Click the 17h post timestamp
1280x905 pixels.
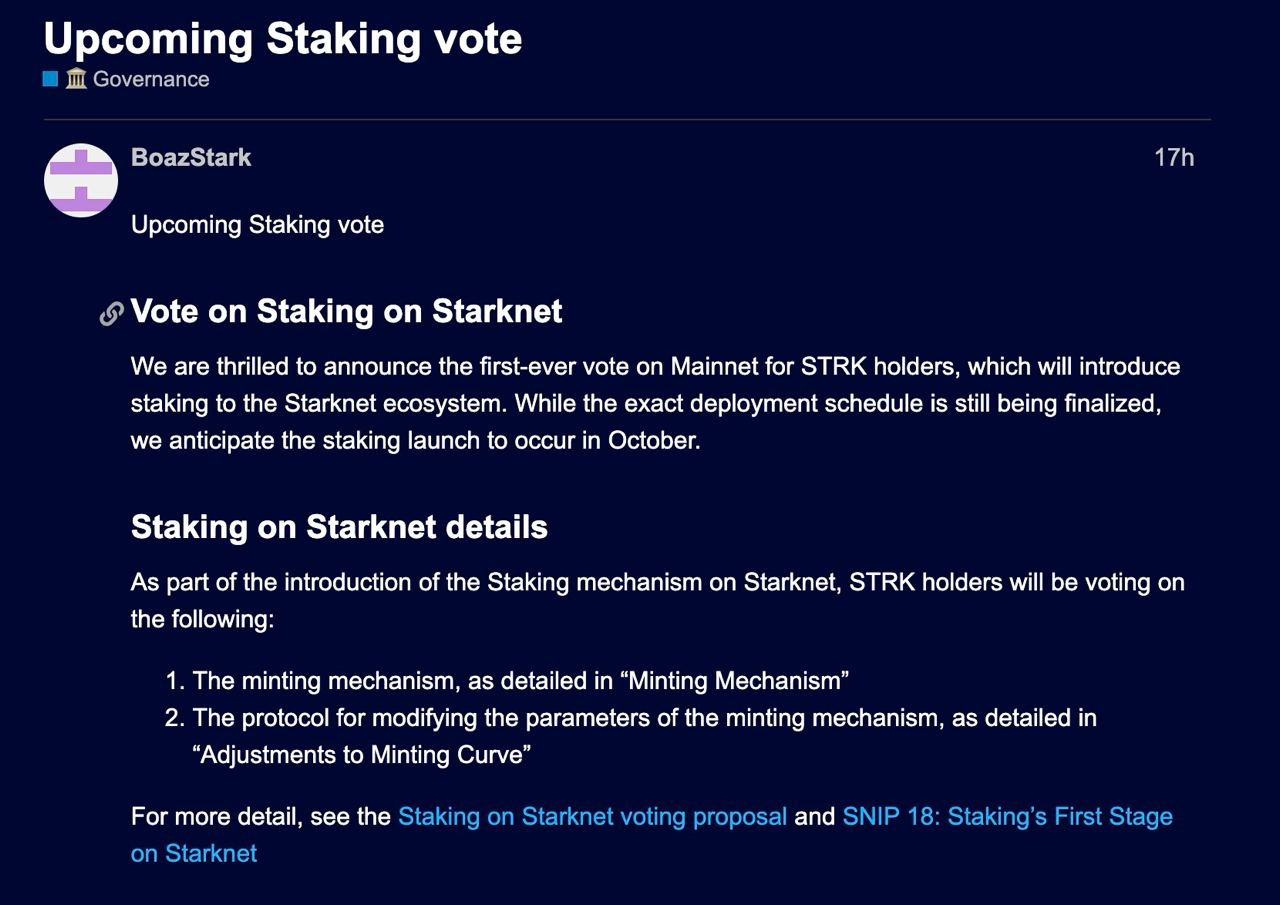(x=1173, y=157)
